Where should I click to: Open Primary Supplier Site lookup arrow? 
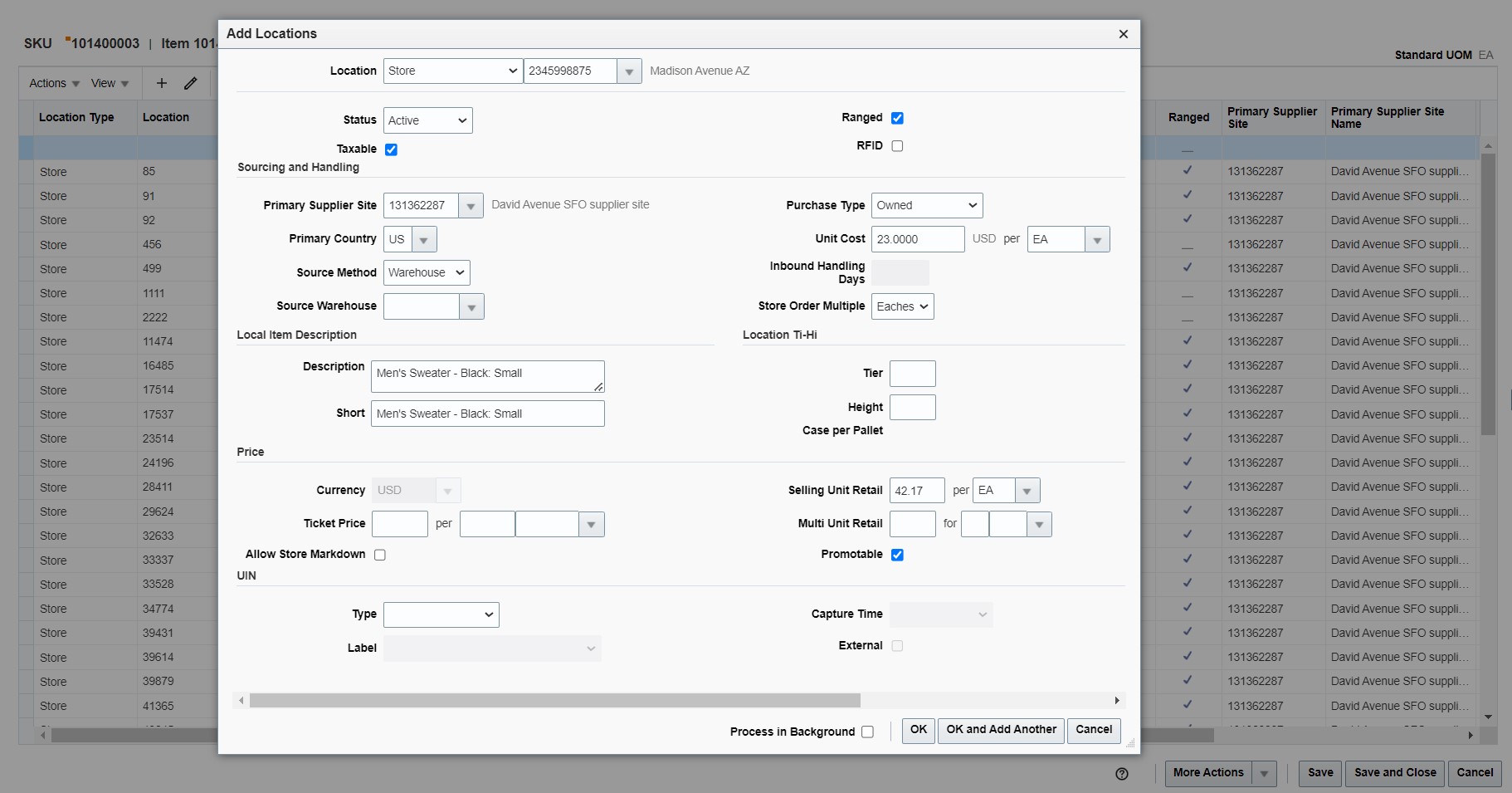[x=471, y=206]
